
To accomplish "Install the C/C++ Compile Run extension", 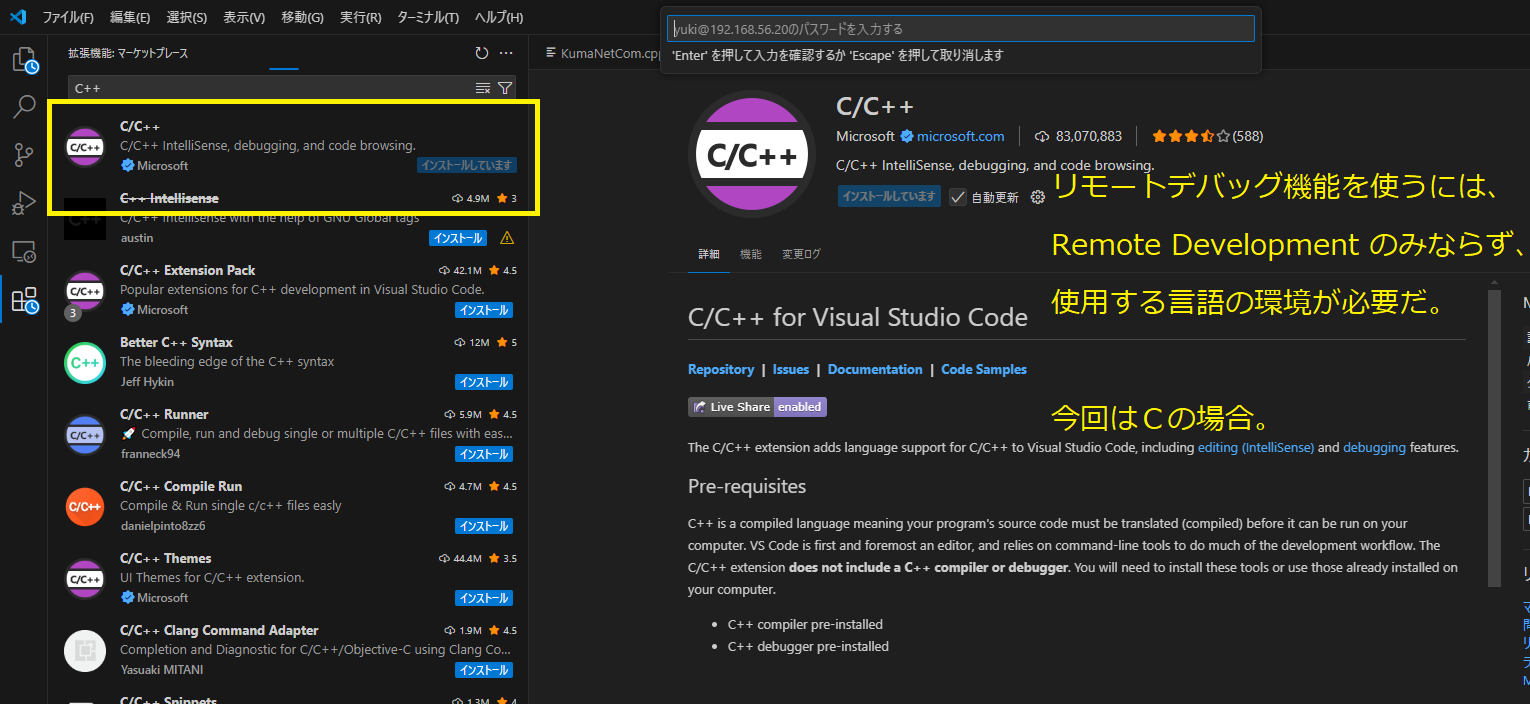I will (x=484, y=526).
